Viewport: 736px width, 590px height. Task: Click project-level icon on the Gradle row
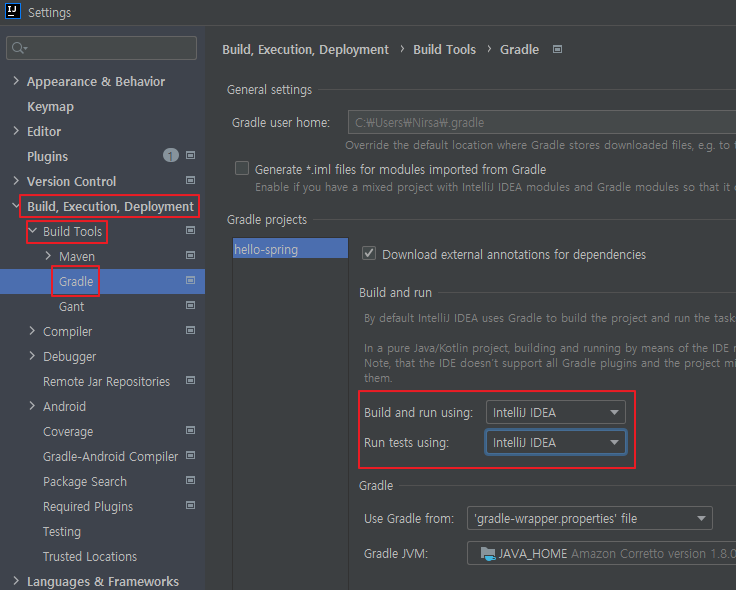coord(190,280)
